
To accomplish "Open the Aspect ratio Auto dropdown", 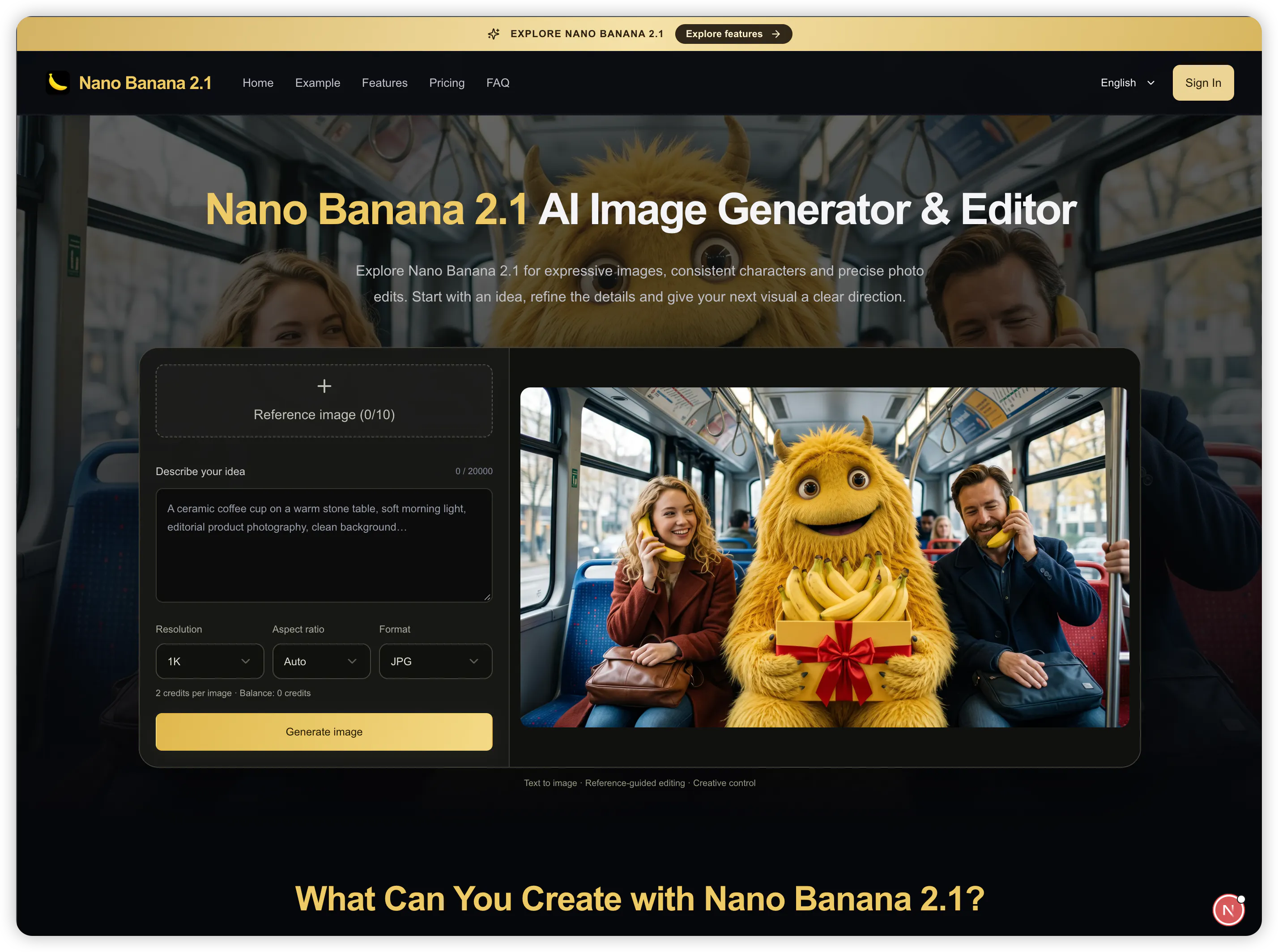I will pos(321,662).
